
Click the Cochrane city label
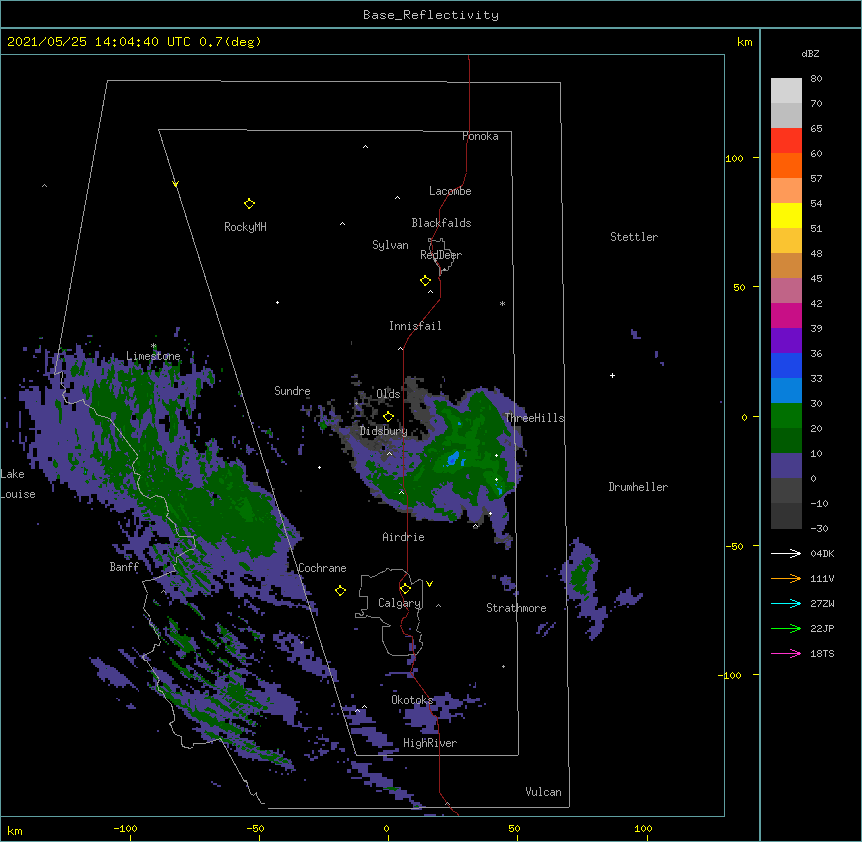coord(322,568)
